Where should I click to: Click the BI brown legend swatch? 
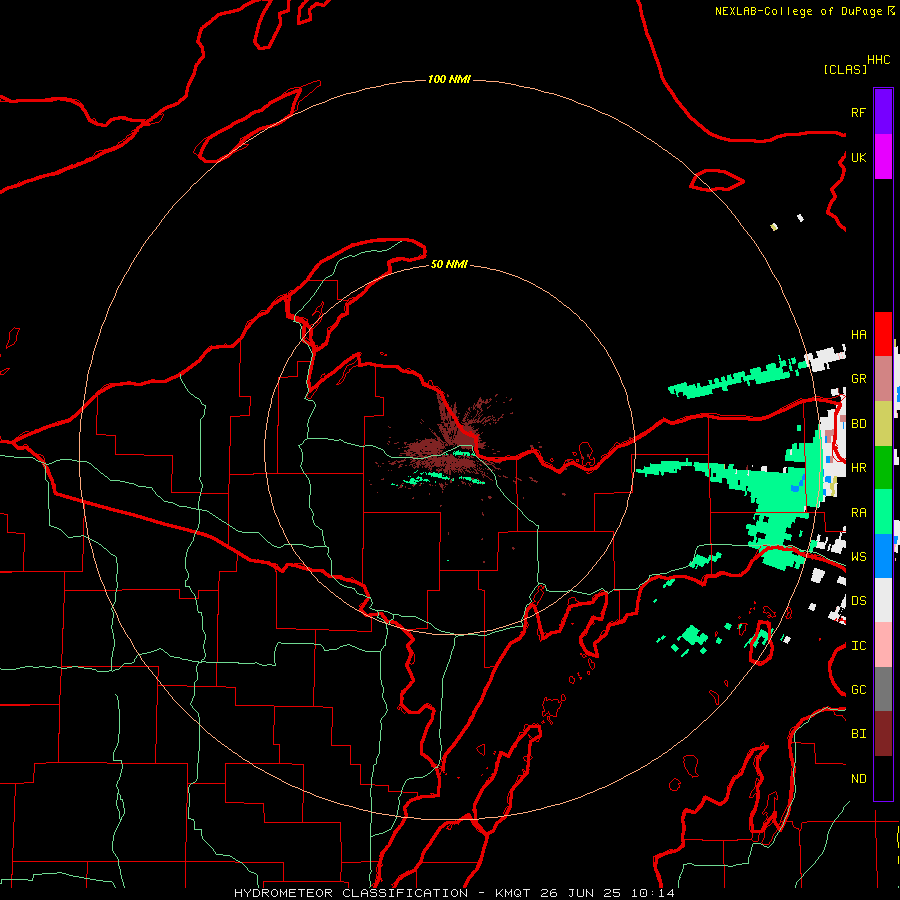883,734
